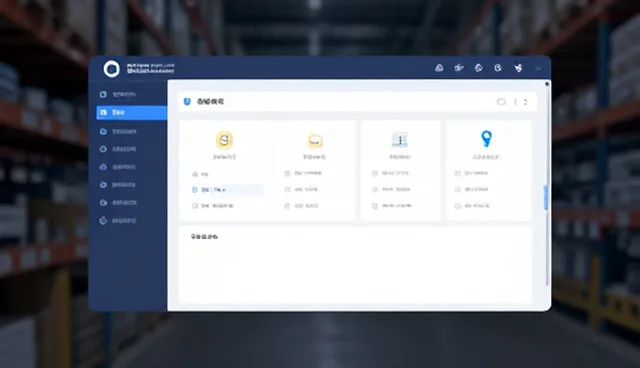
Task: Click the title under the yellow folder icon
Action: (x=314, y=157)
